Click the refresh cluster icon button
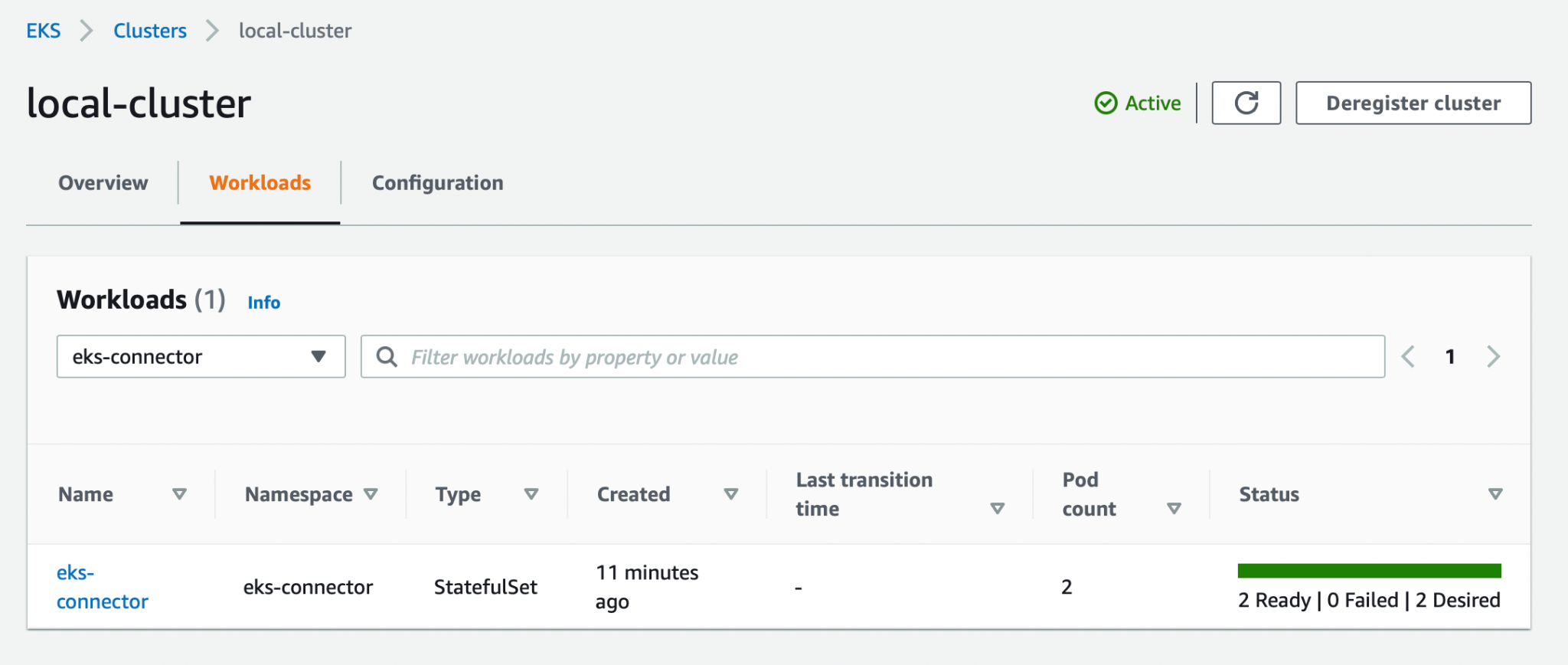1568x665 pixels. click(x=1246, y=103)
